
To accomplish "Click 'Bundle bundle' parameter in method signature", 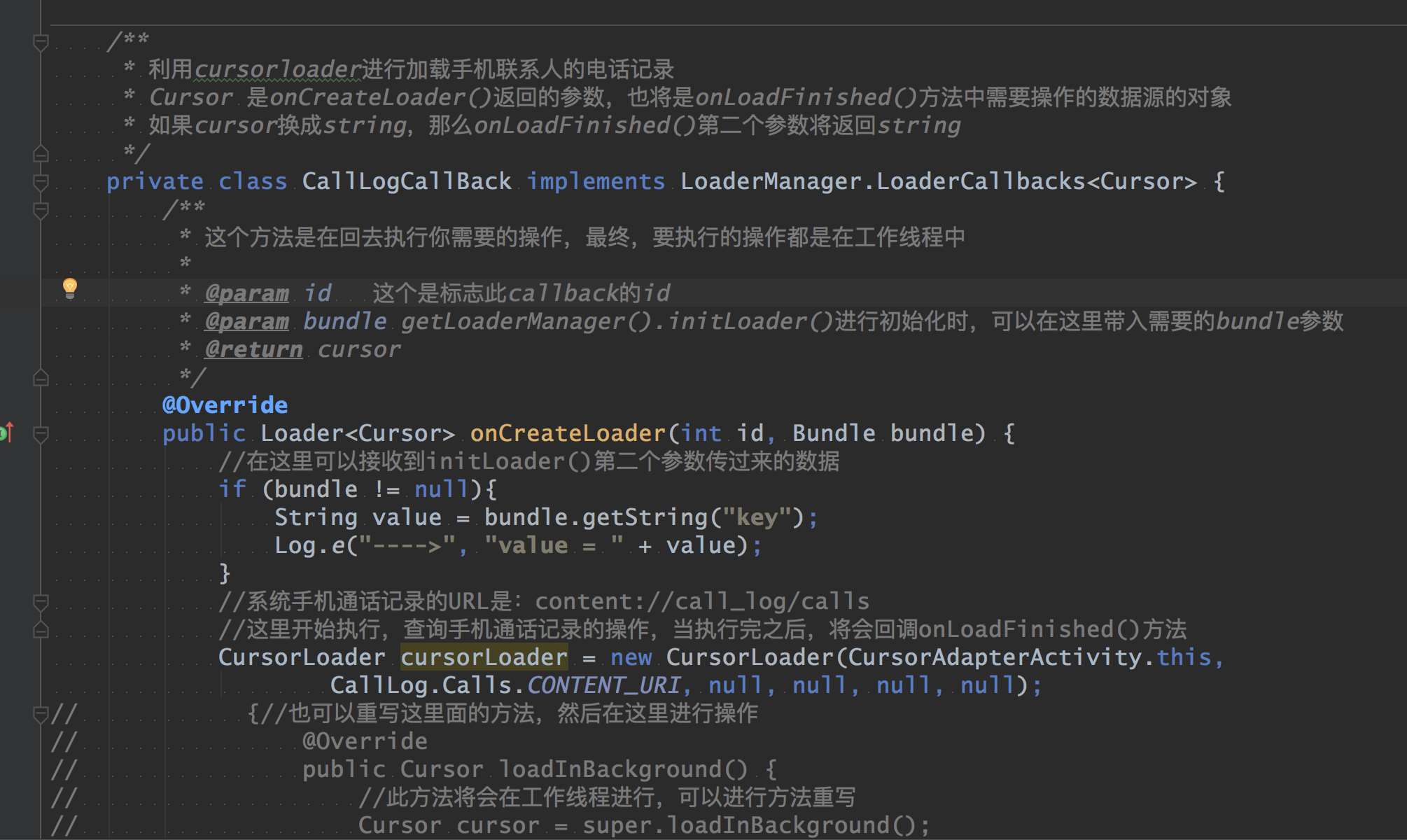I will [883, 433].
